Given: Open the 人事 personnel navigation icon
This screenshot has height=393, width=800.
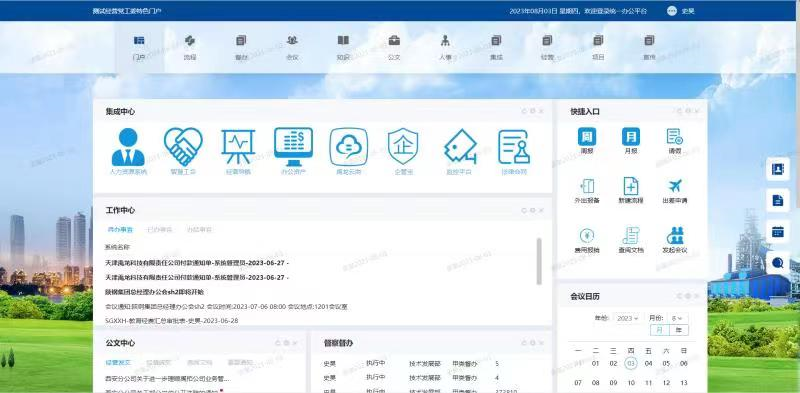Looking at the screenshot, I should [445, 40].
